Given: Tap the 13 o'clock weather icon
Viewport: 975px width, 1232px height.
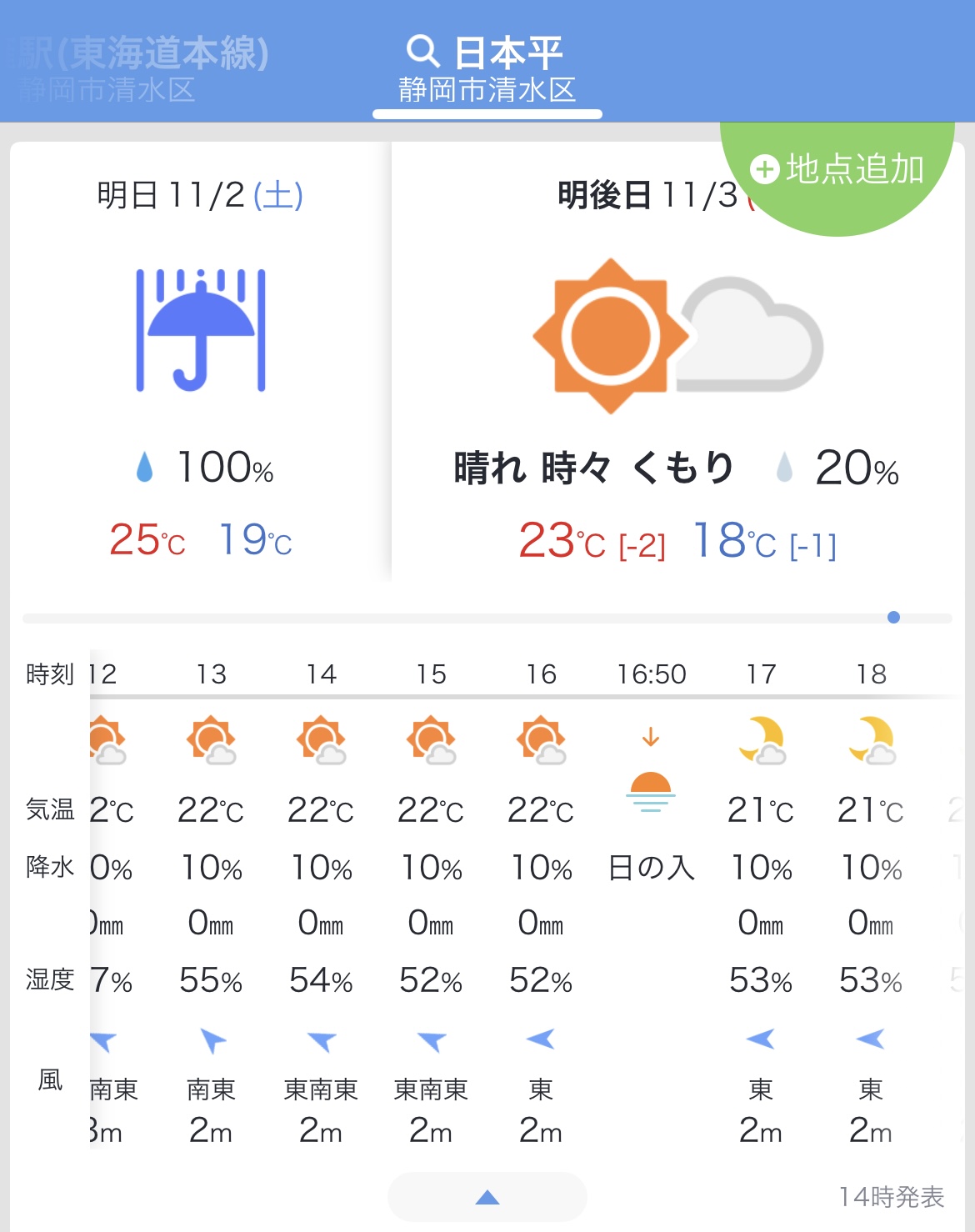Looking at the screenshot, I should 212,741.
